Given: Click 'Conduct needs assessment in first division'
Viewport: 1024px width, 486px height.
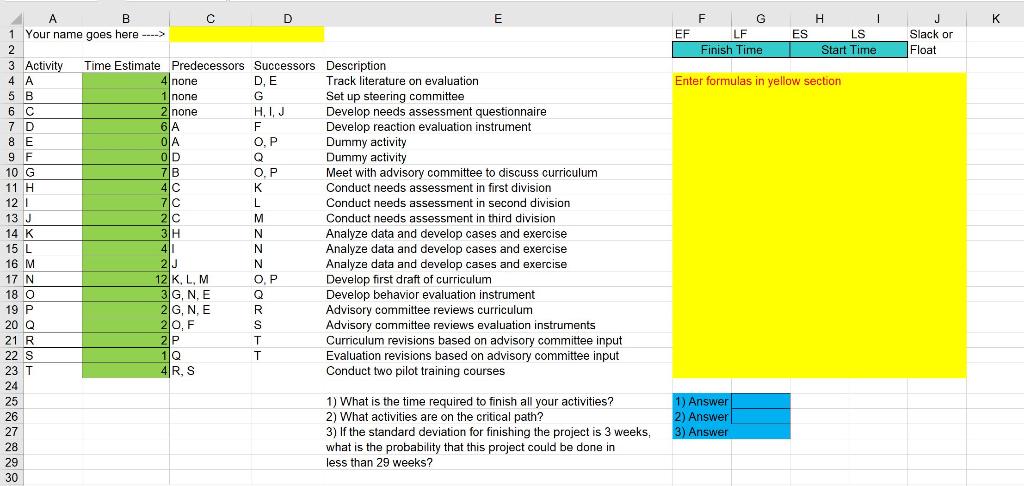Looking at the screenshot, I should click(x=498, y=188).
